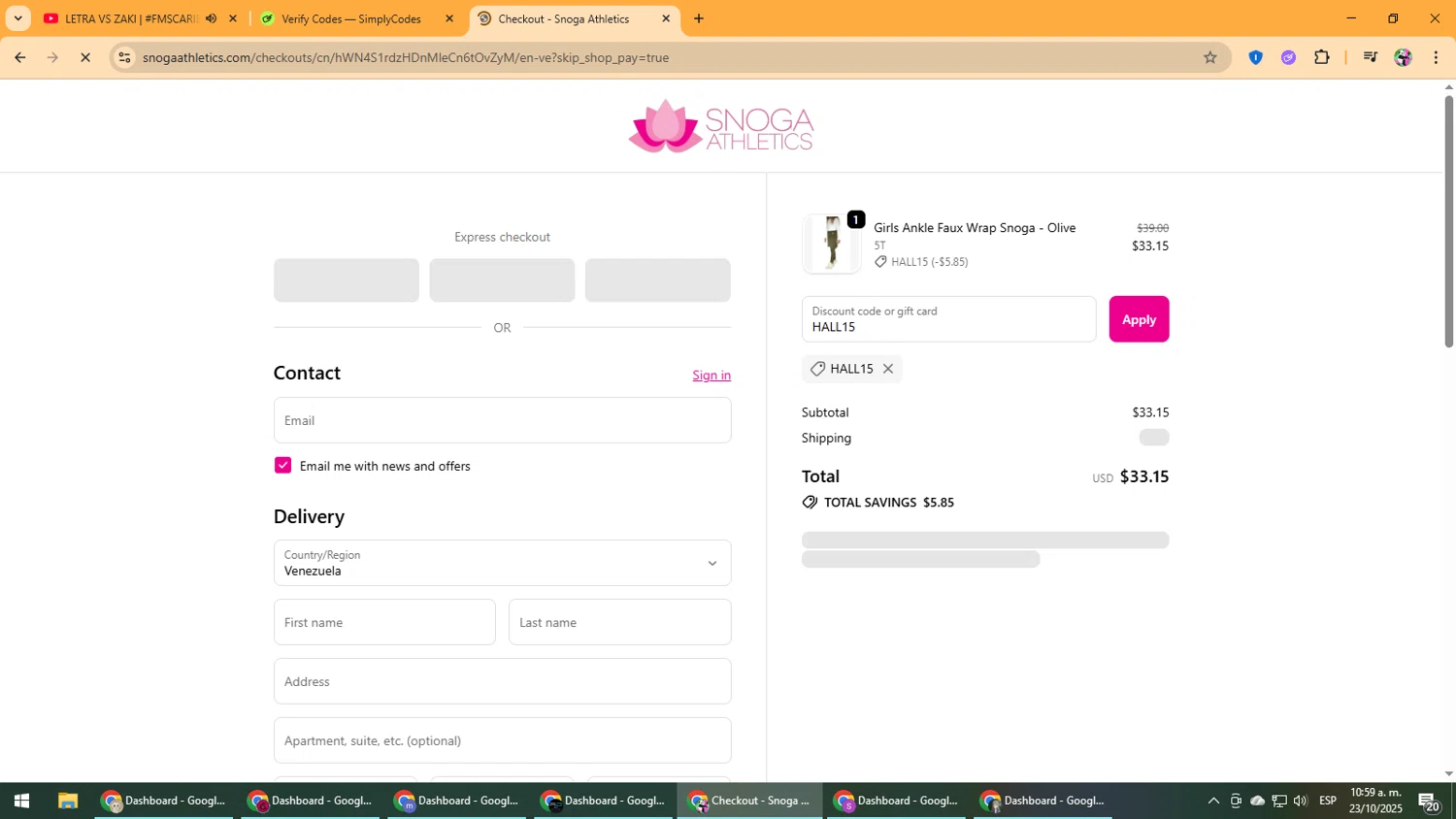1456x819 pixels.
Task: Click the Discount code or gift card field
Action: tap(948, 319)
